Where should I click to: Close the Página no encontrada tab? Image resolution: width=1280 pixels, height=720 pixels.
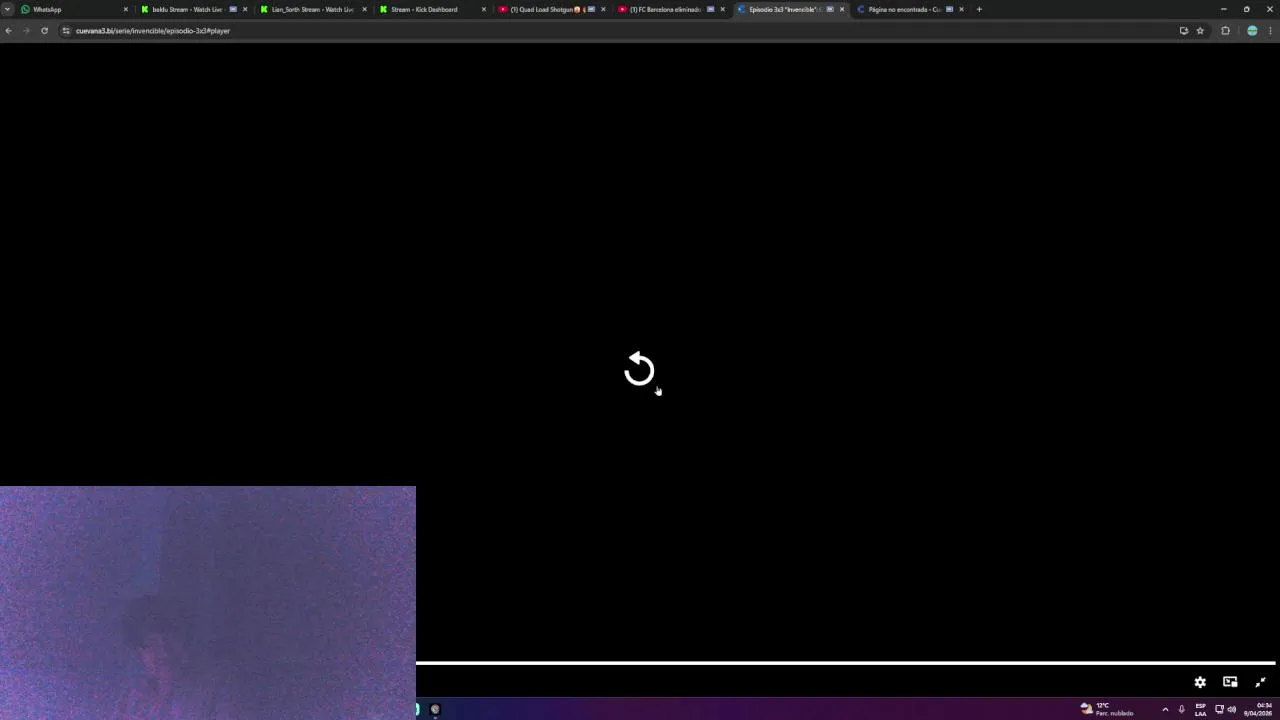click(962, 9)
